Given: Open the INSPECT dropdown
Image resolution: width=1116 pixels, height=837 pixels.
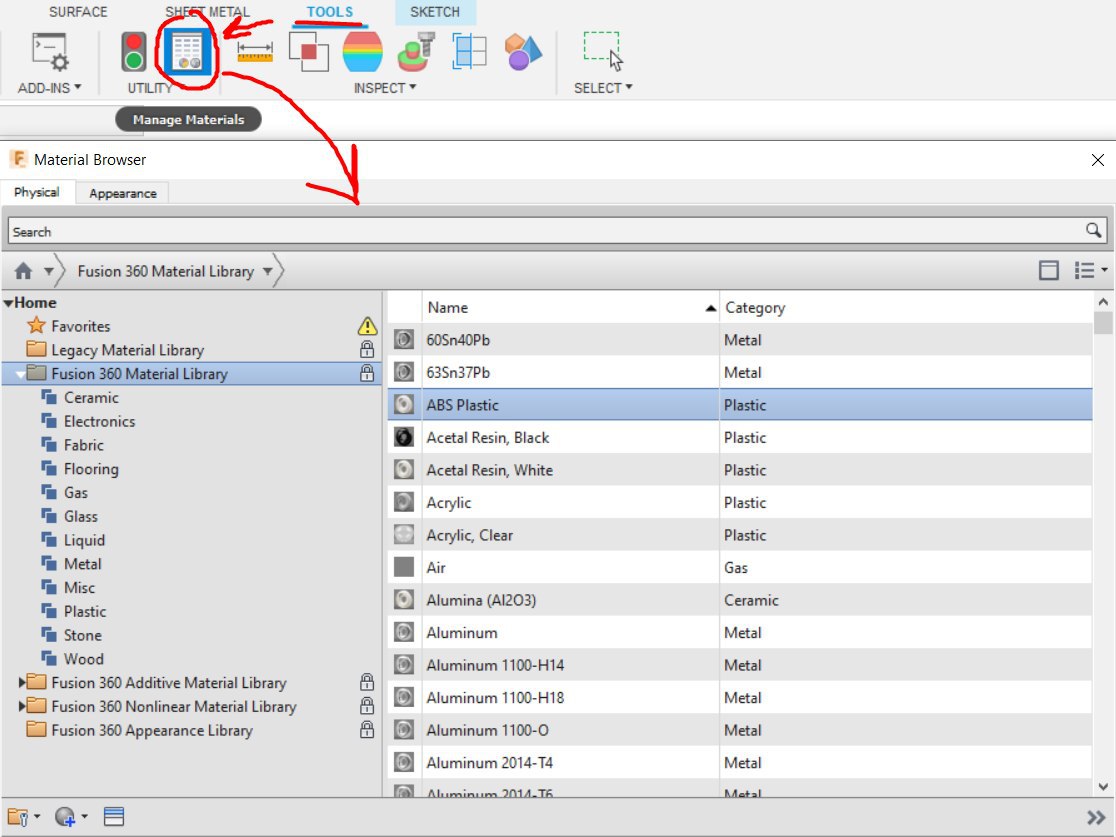Looking at the screenshot, I should pyautogui.click(x=385, y=88).
